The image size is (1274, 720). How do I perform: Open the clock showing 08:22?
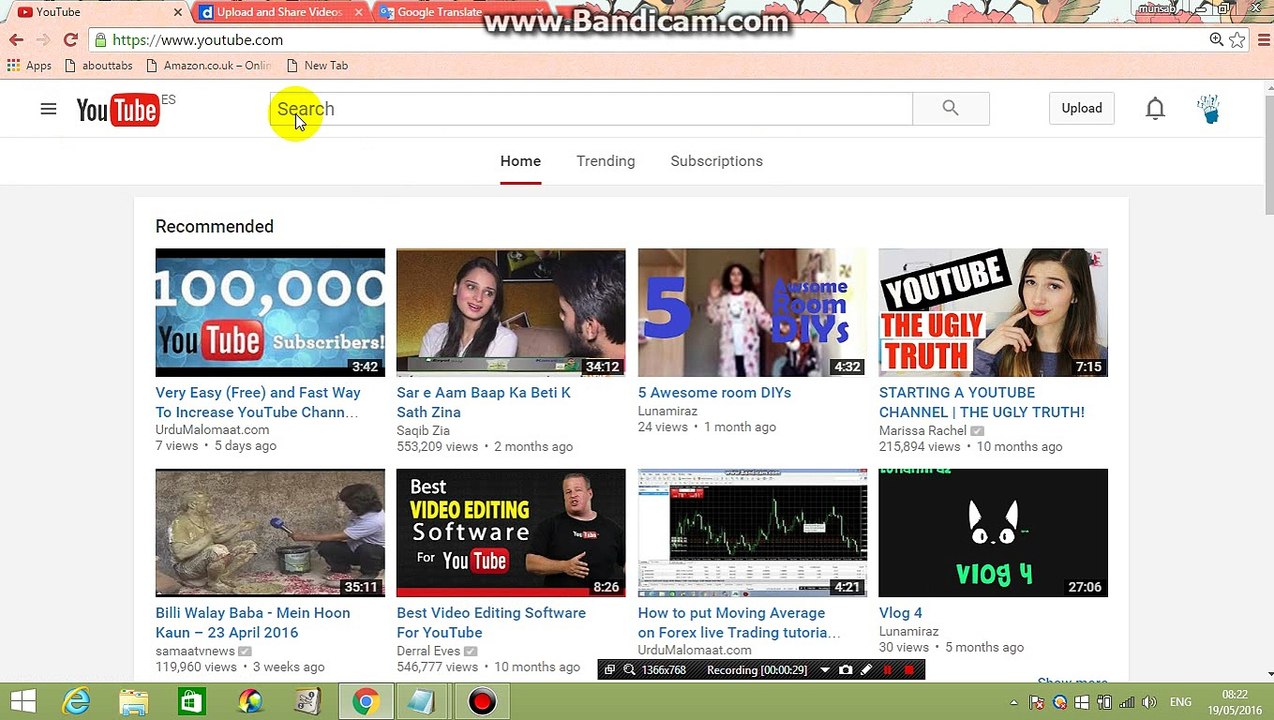click(x=1234, y=702)
